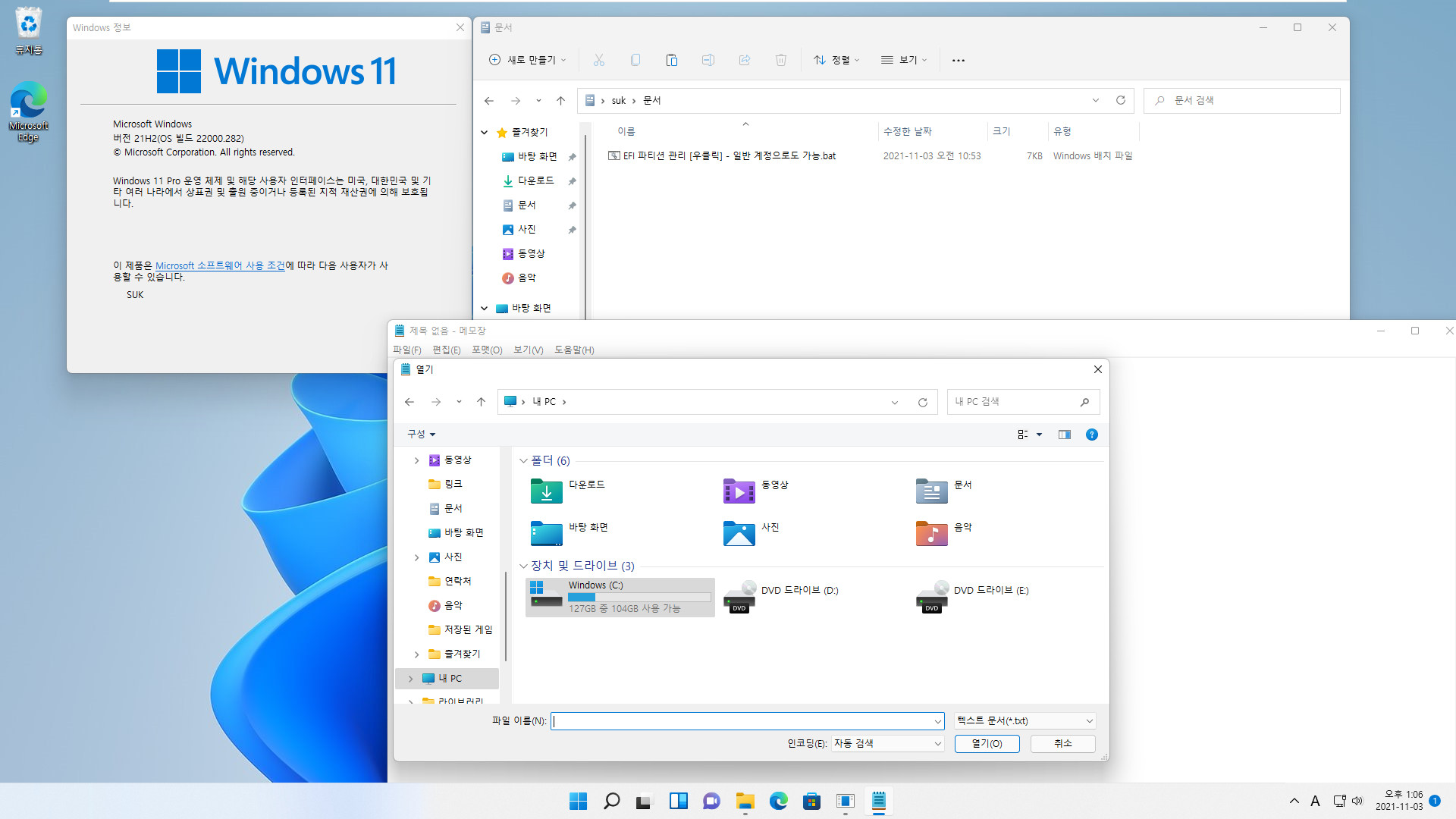Collapse the 바탕 화면 tree node in Explorer sidebar
Screen dimensions: 1456x819
[484, 309]
